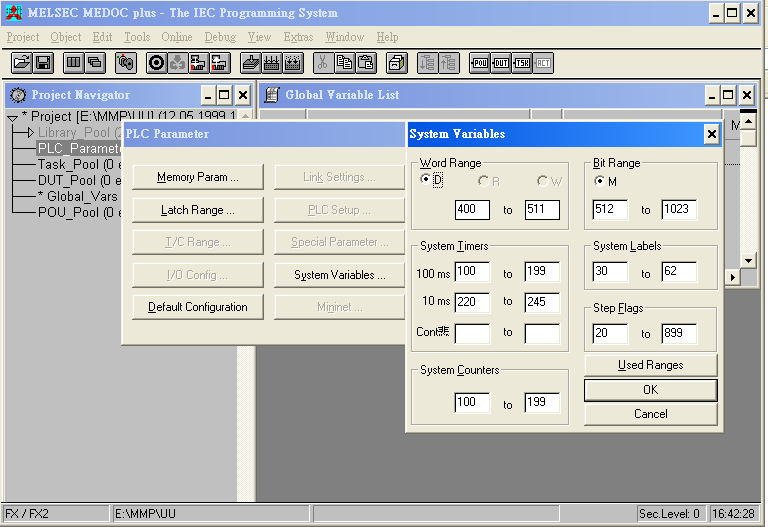Click the POU toolbar icon

click(x=480, y=63)
